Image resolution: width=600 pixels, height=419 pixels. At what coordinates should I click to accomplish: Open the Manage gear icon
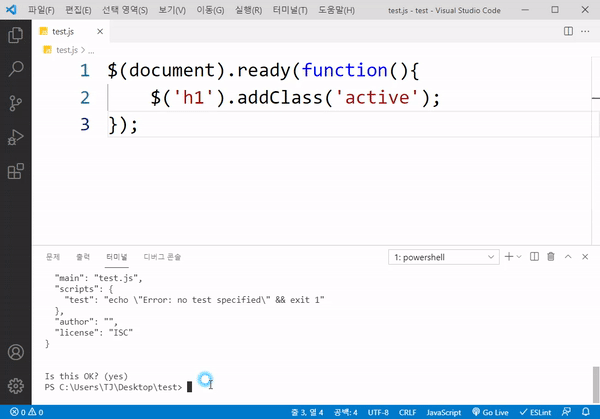pos(16,386)
